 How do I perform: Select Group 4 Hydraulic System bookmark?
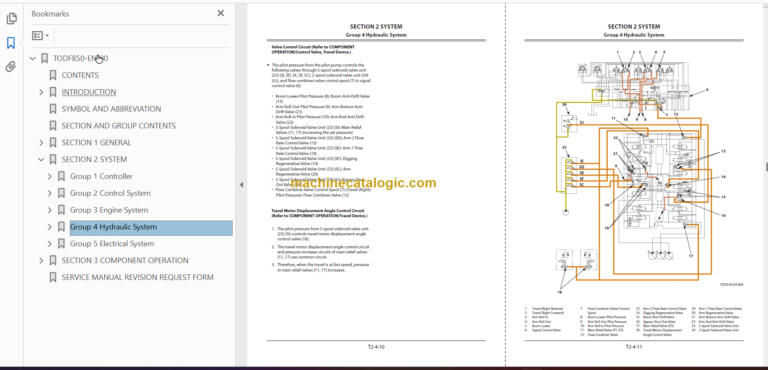(x=113, y=227)
